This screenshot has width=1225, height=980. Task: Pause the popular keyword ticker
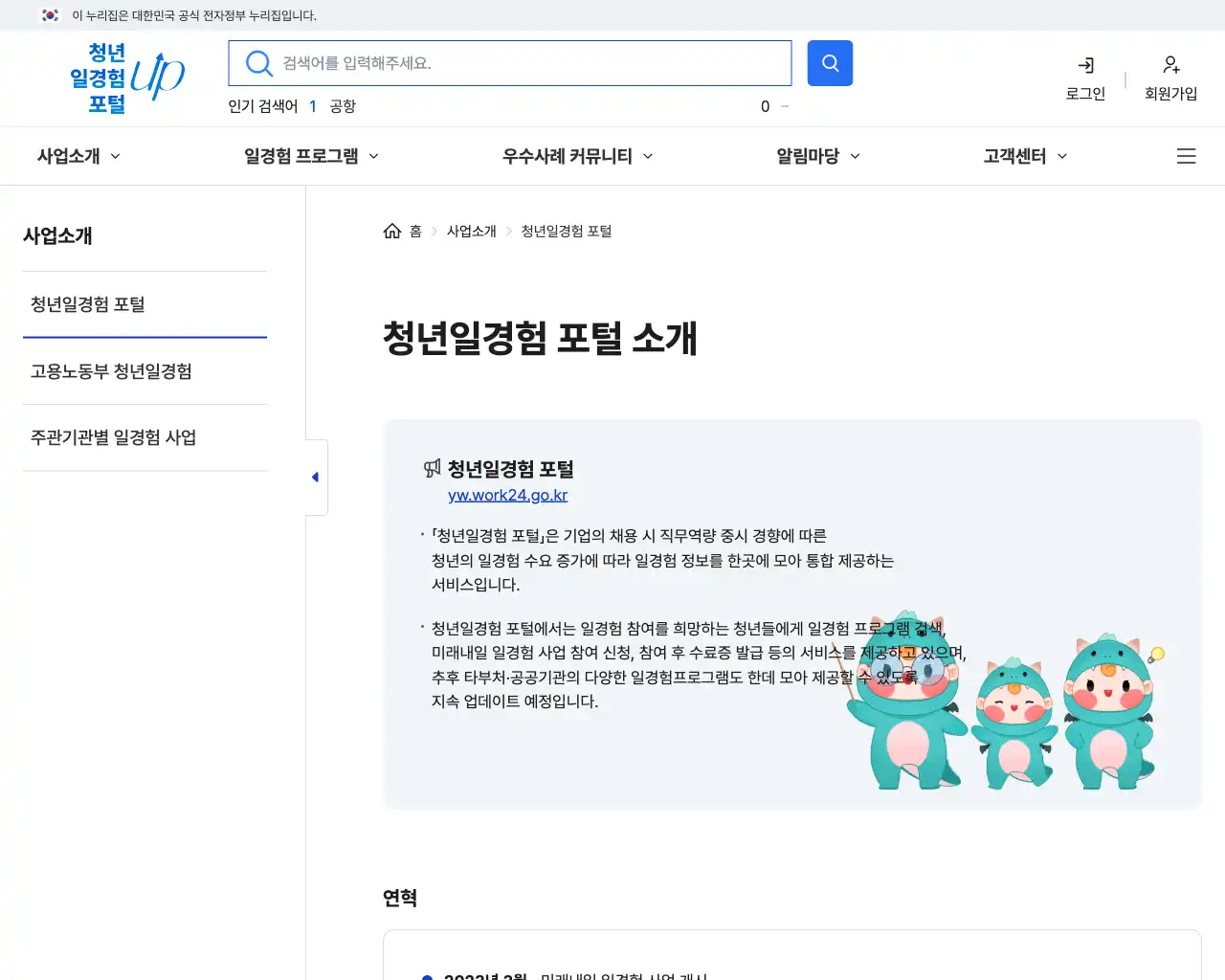(783, 106)
